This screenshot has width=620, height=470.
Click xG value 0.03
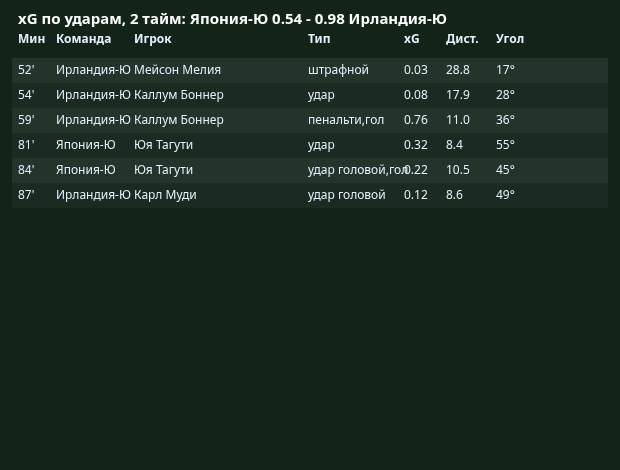tap(416, 70)
